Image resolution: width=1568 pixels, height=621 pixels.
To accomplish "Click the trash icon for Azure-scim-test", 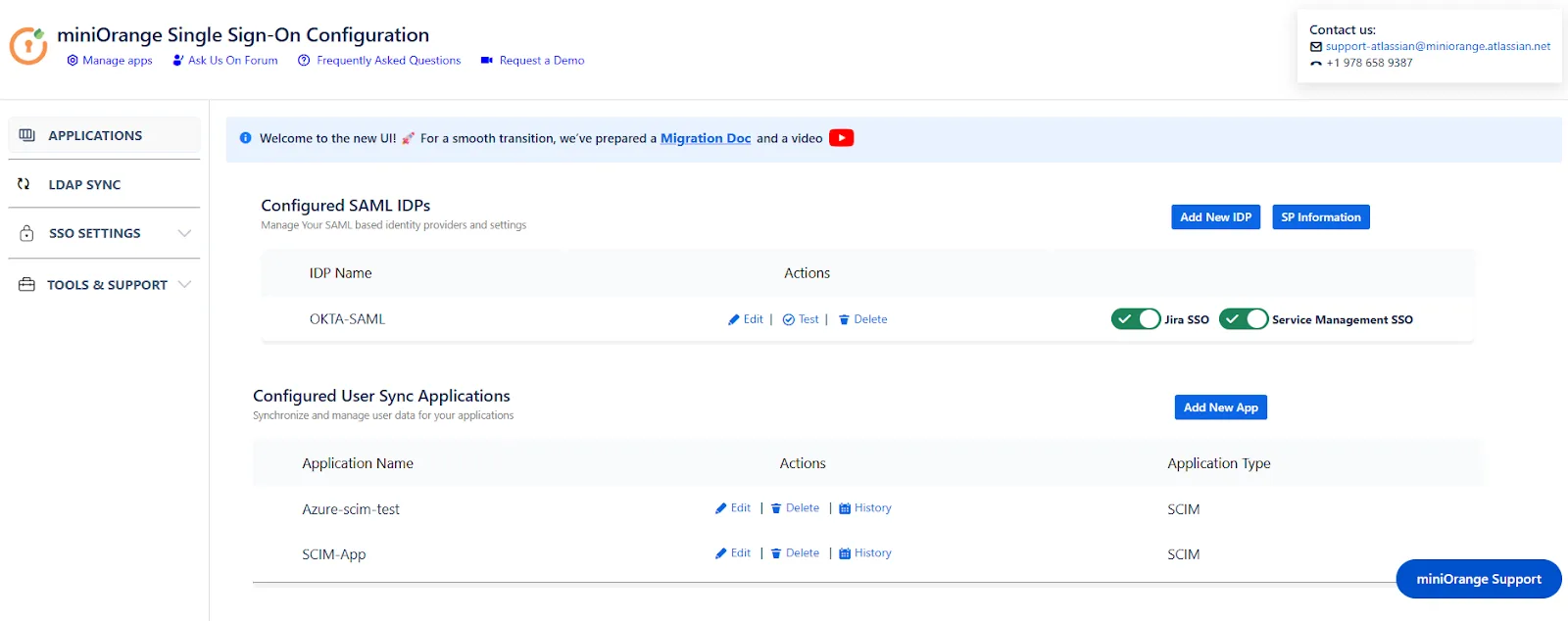I will tap(776, 508).
